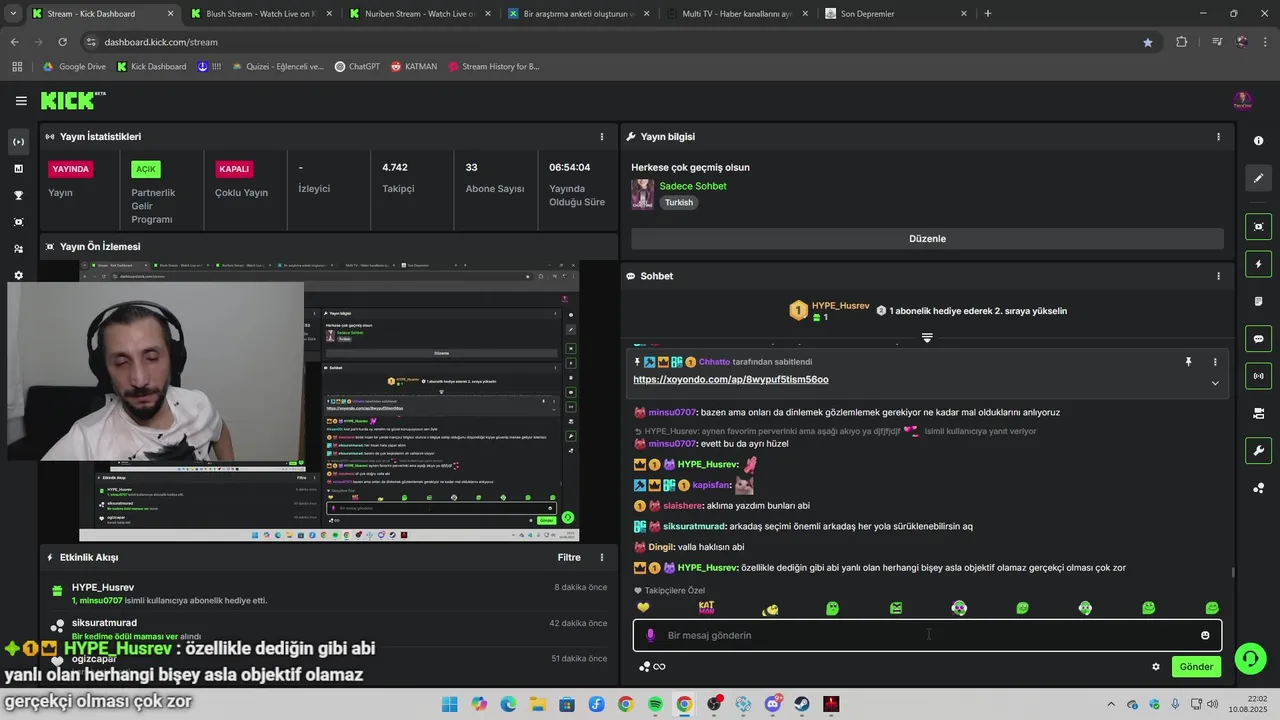
Task: Open the Stream section in left sidebar
Action: (x=18, y=142)
